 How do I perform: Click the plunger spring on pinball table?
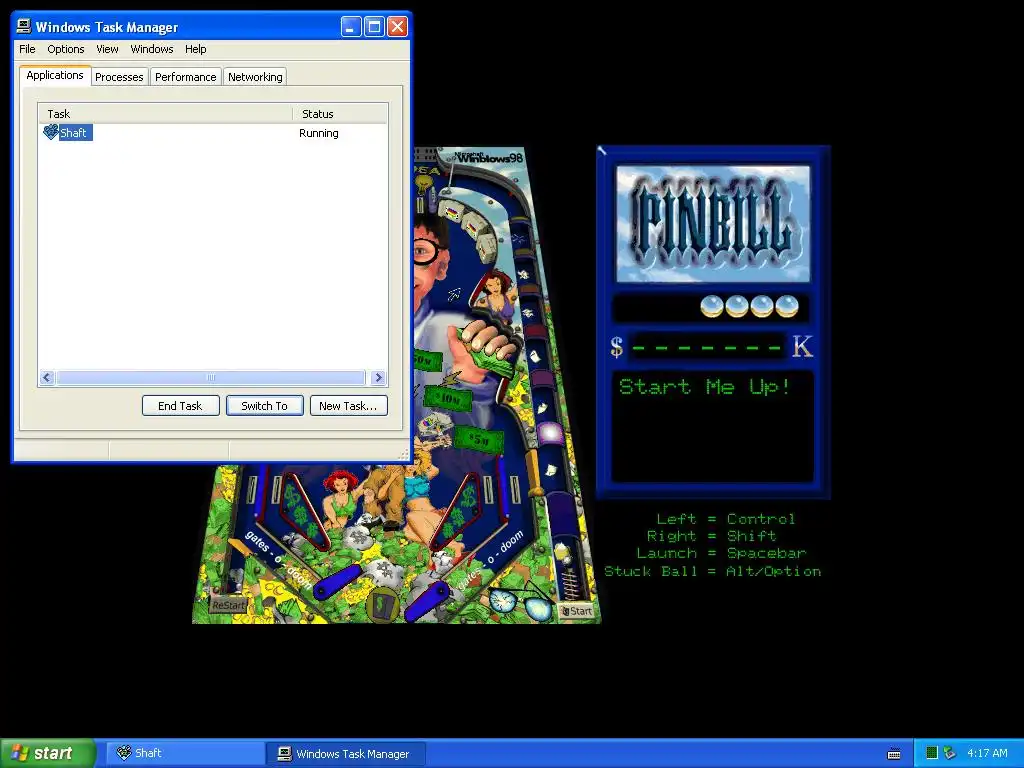pos(570,582)
